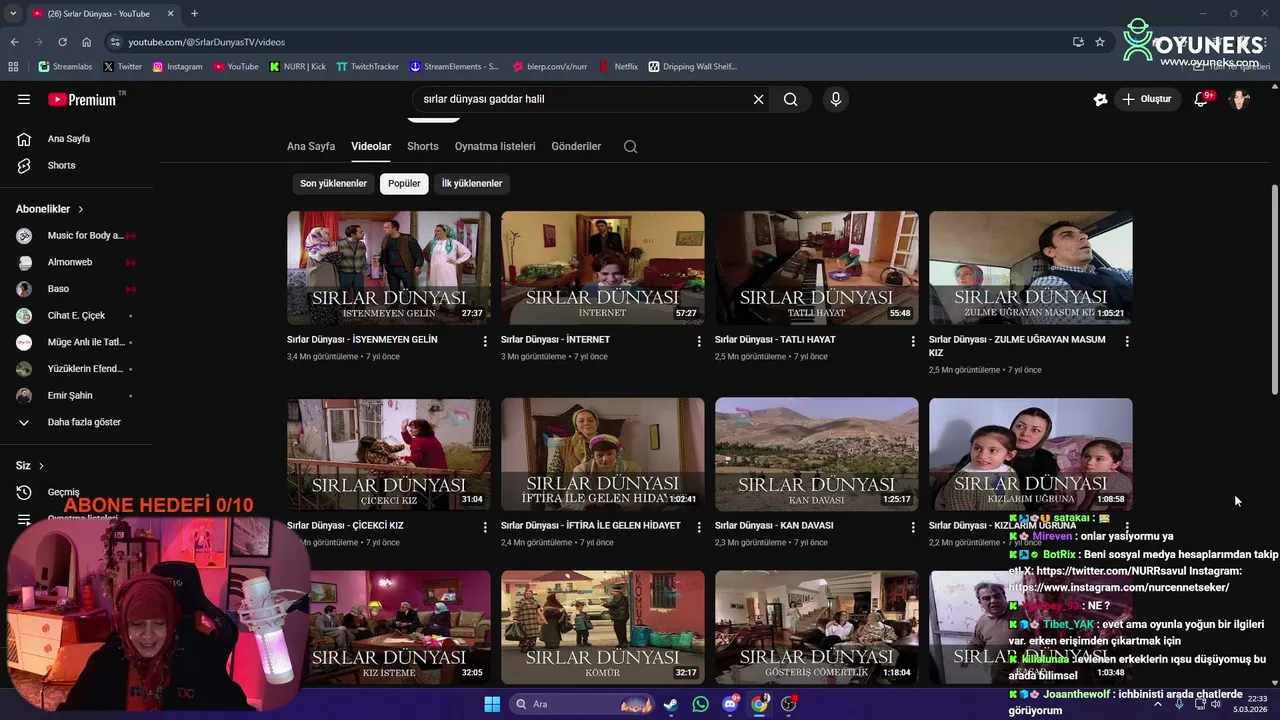Switch to the Videolar tab
Image resolution: width=1280 pixels, height=720 pixels.
(371, 146)
